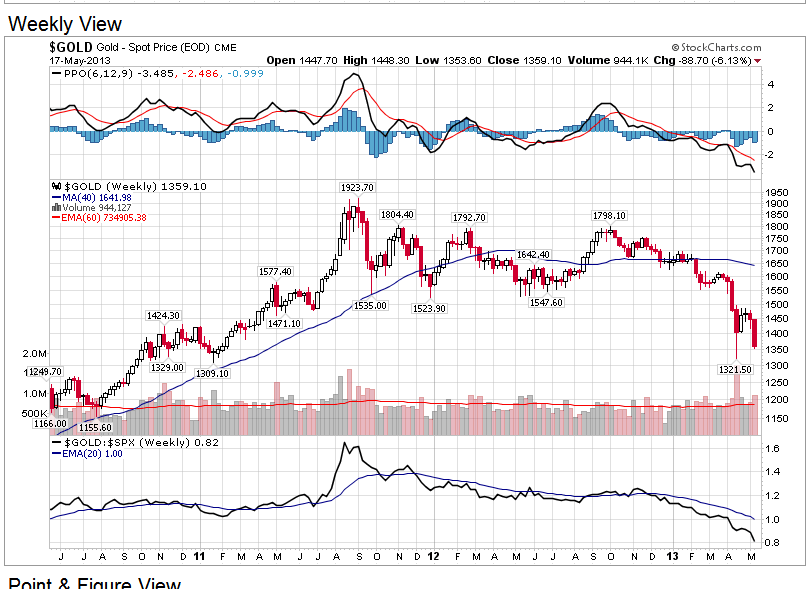
Task: Click the 1798.10 price label
Action: pyautogui.click(x=609, y=216)
